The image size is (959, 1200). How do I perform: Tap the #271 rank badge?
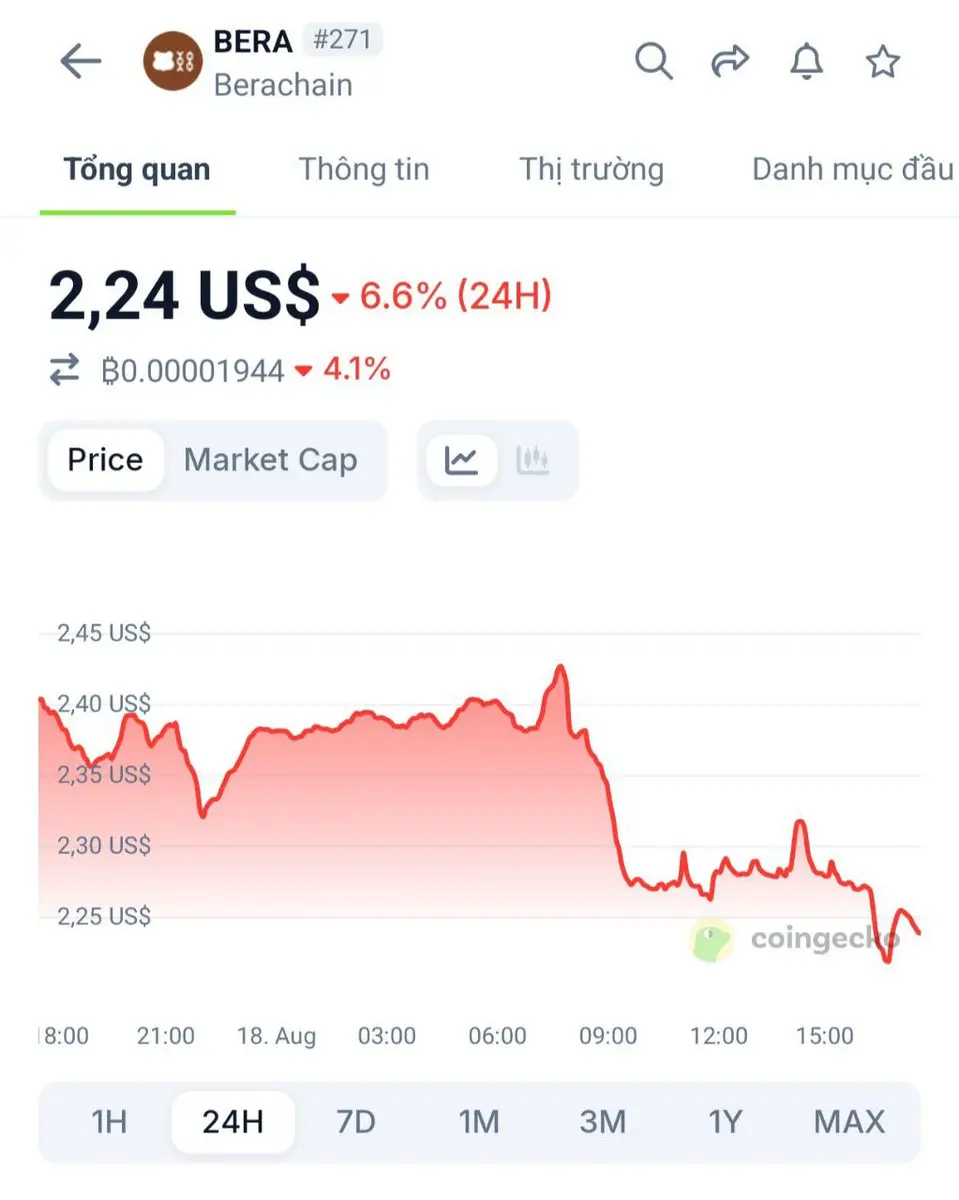click(342, 40)
